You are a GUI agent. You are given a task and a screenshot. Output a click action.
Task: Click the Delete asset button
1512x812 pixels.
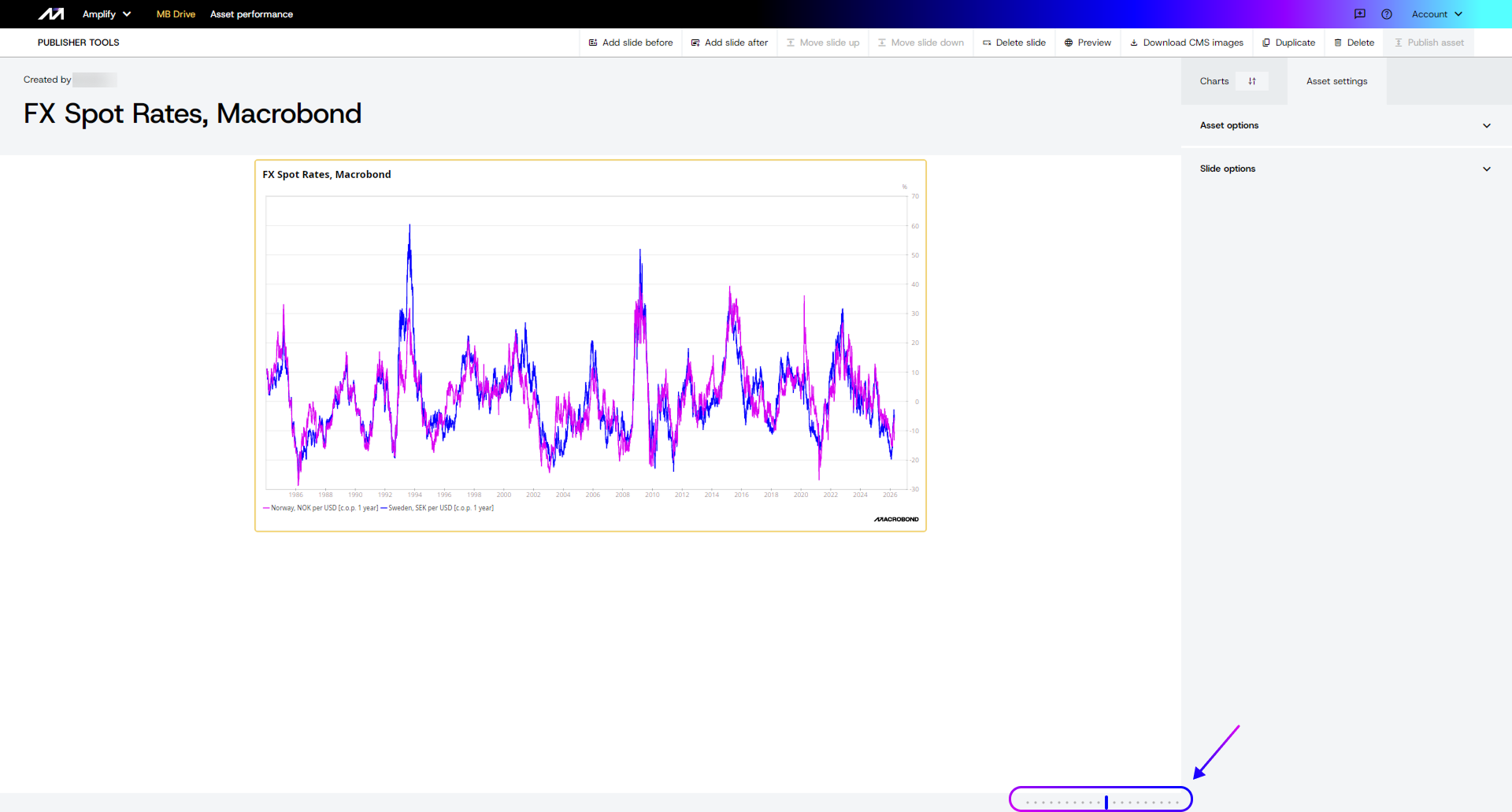coord(1354,43)
